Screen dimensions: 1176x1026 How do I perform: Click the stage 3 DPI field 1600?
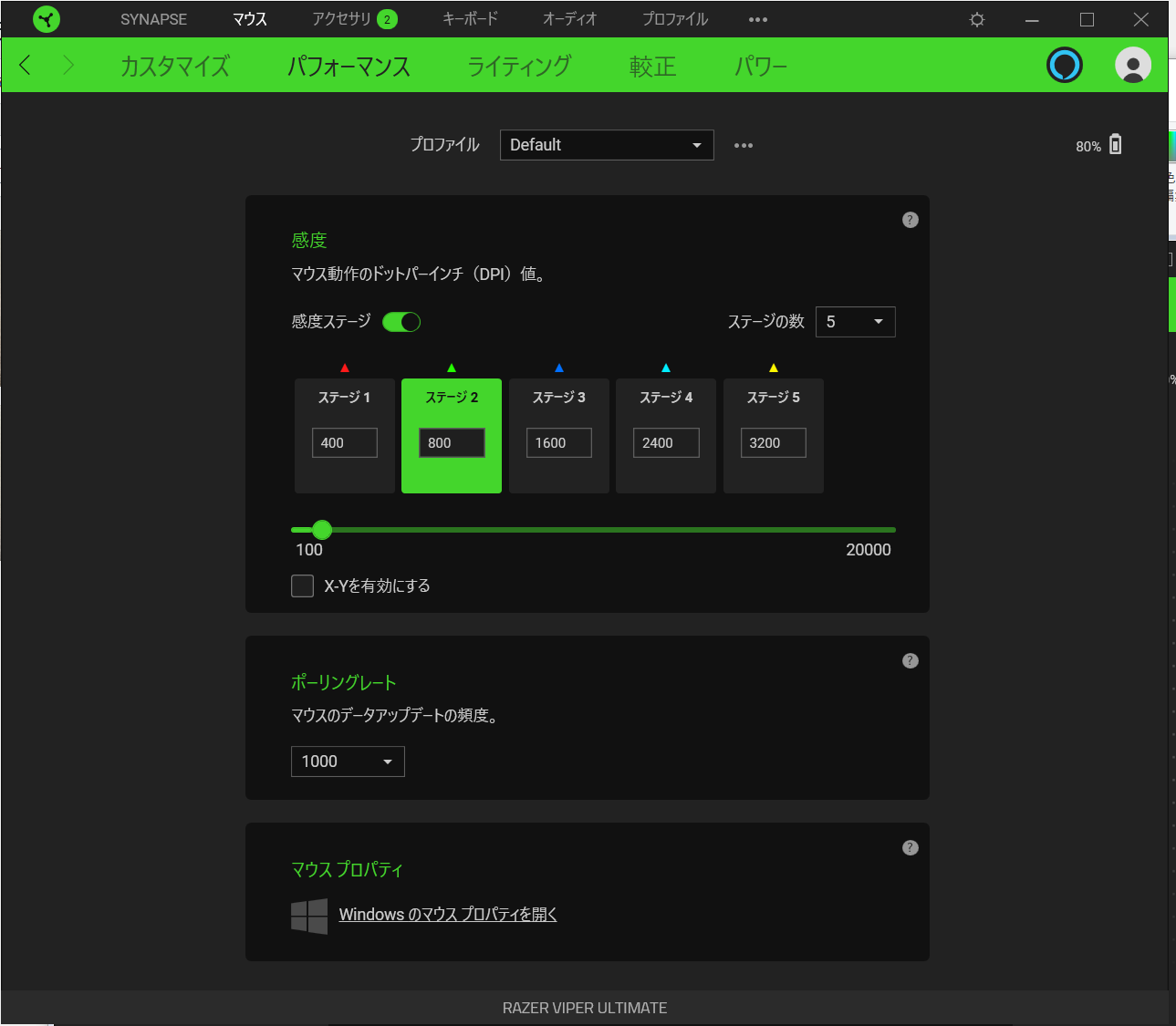pos(559,442)
